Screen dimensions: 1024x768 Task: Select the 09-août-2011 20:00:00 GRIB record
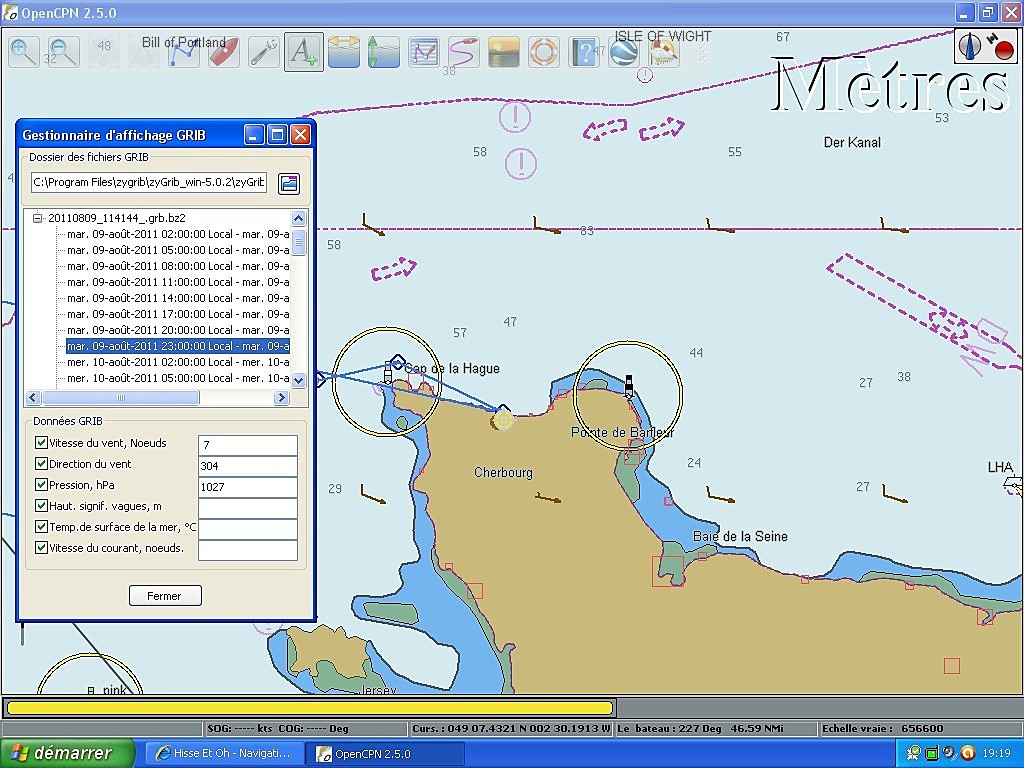point(178,330)
